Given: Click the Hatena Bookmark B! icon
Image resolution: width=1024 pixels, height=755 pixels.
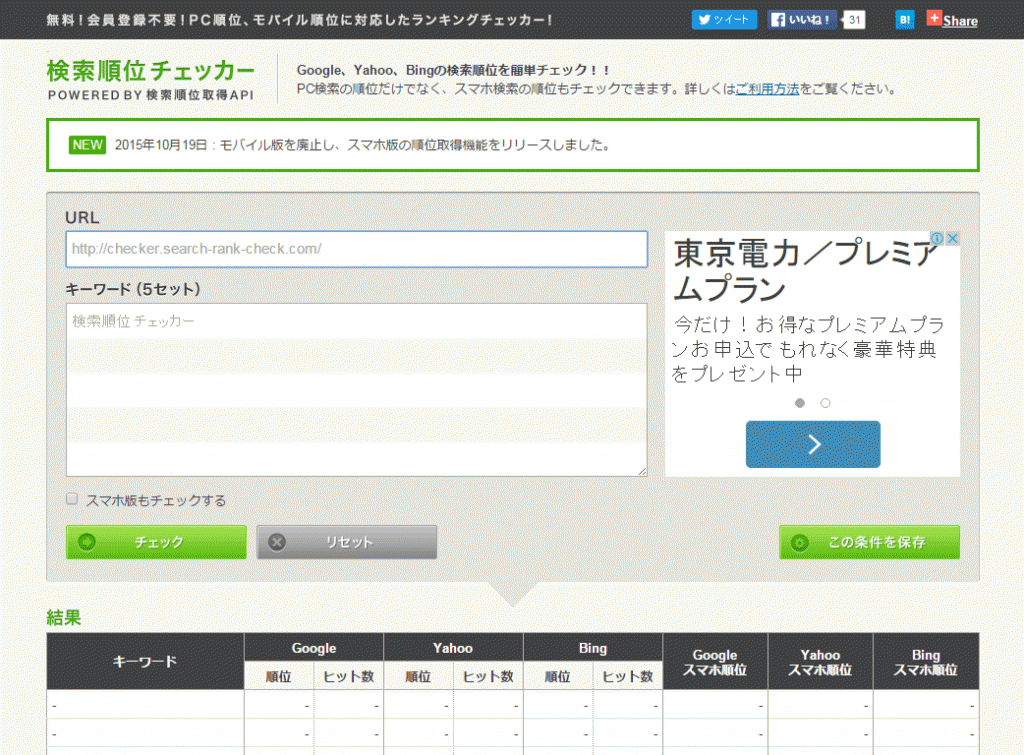Looking at the screenshot, I should point(904,19).
